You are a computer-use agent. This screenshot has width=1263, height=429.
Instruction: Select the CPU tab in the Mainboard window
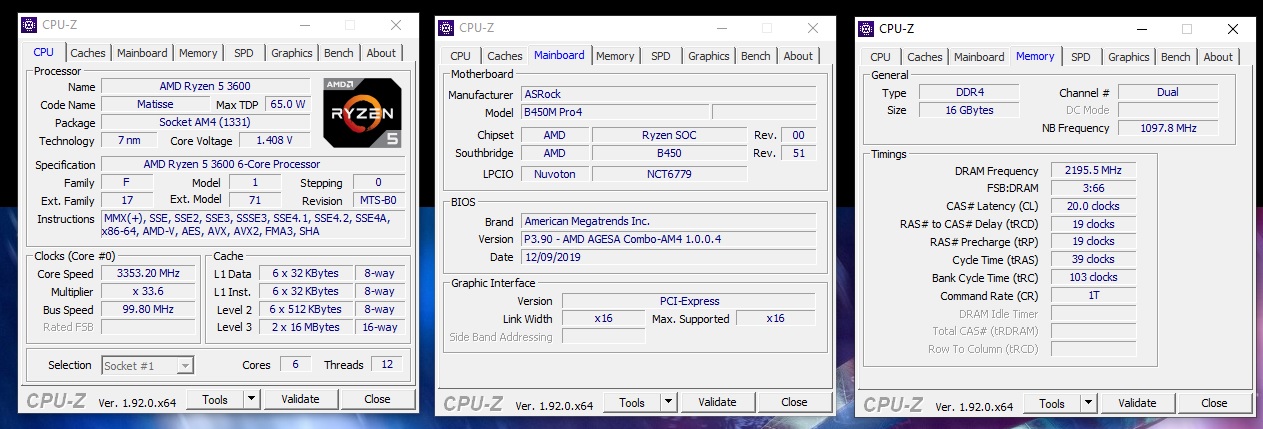click(x=460, y=56)
